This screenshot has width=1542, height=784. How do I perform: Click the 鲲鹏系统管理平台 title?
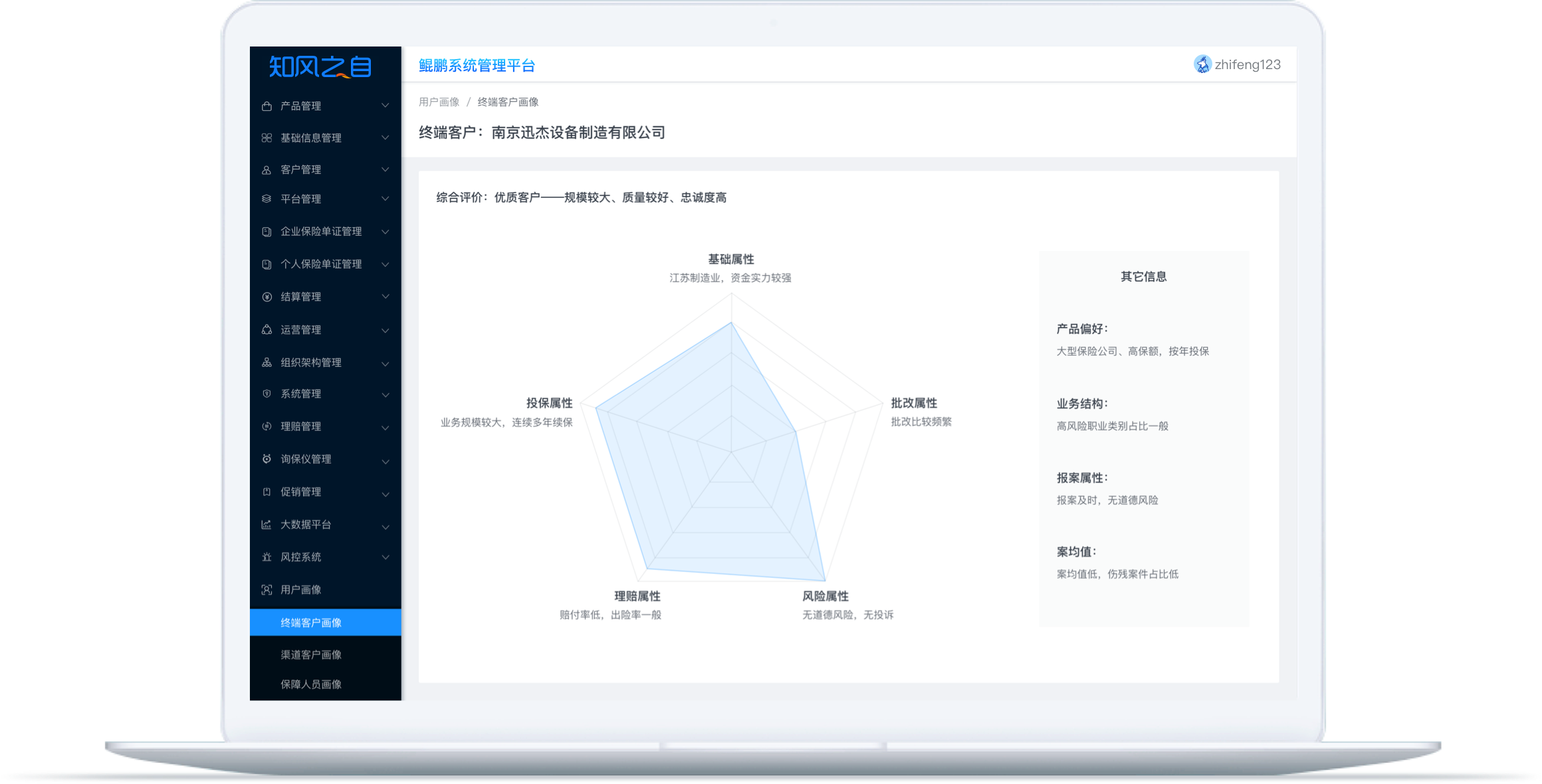pos(477,66)
